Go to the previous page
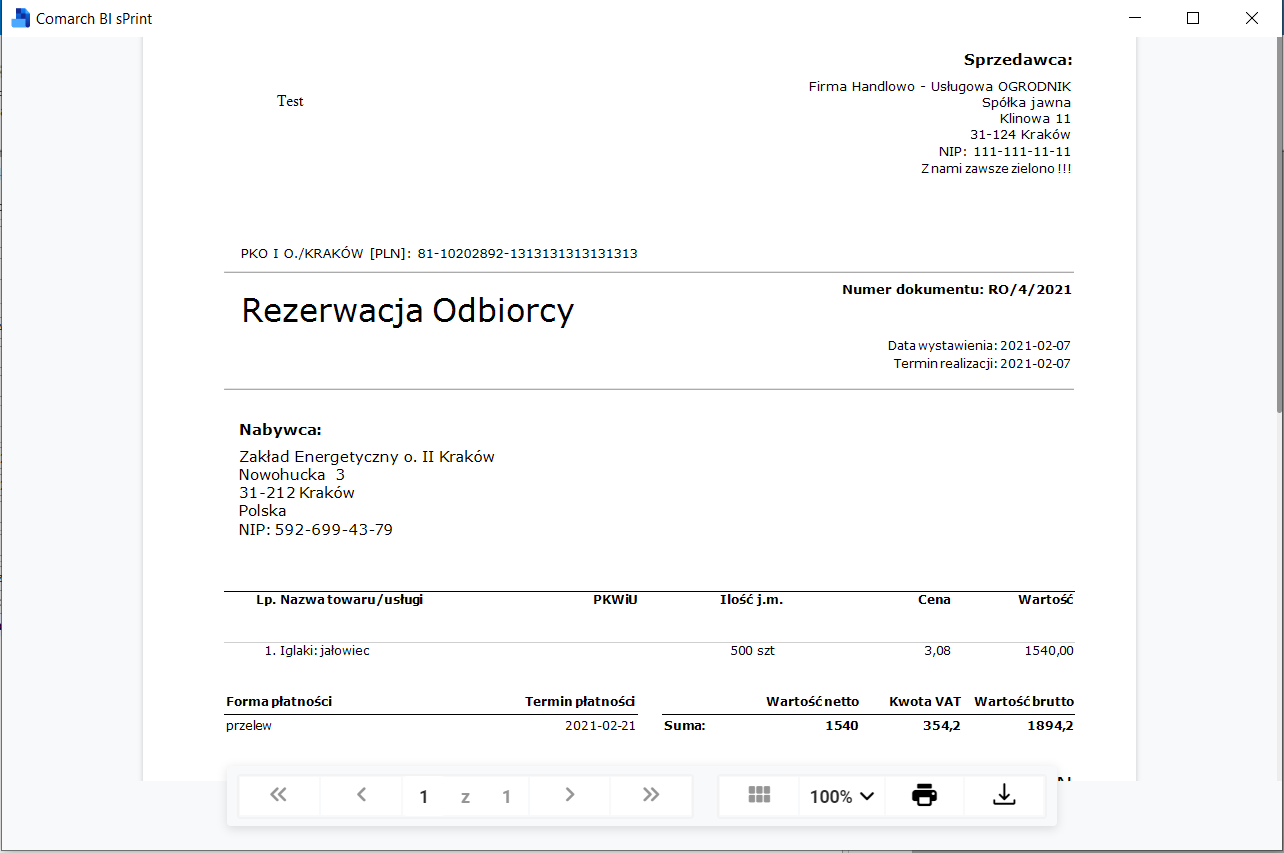The height and width of the screenshot is (853, 1284). click(361, 796)
